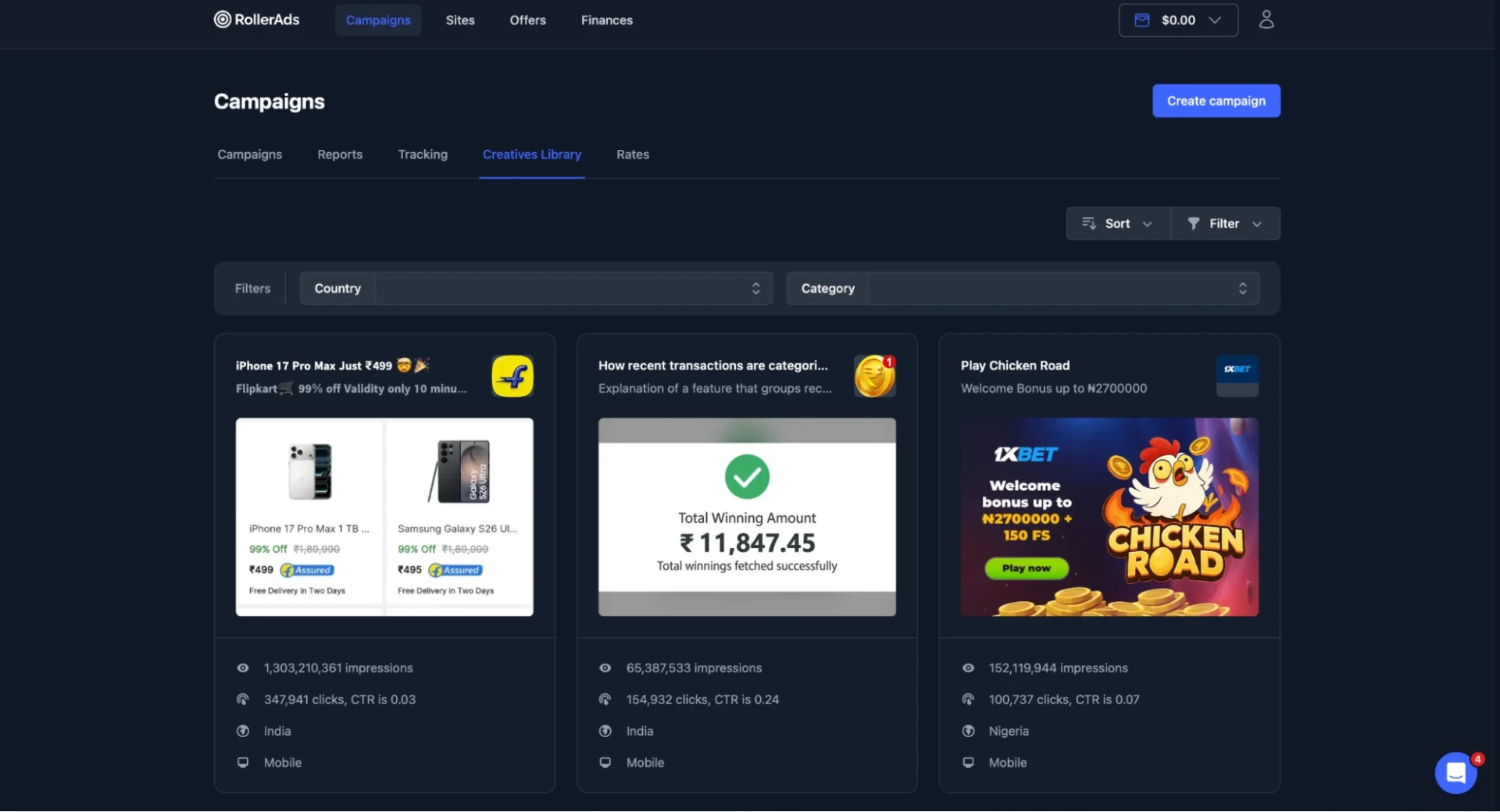The image size is (1500, 812).
Task: Open the $0.00 balance dropdown
Action: (1178, 20)
